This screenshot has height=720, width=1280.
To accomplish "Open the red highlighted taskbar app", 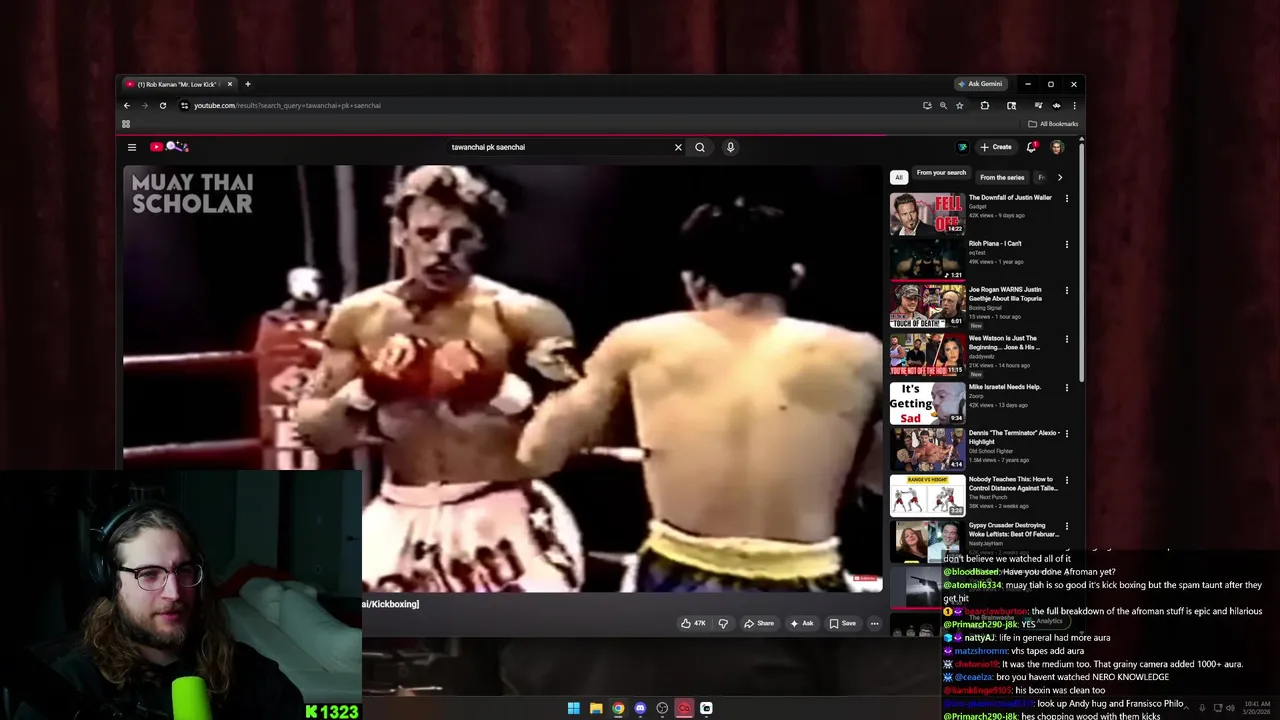I will tap(684, 708).
